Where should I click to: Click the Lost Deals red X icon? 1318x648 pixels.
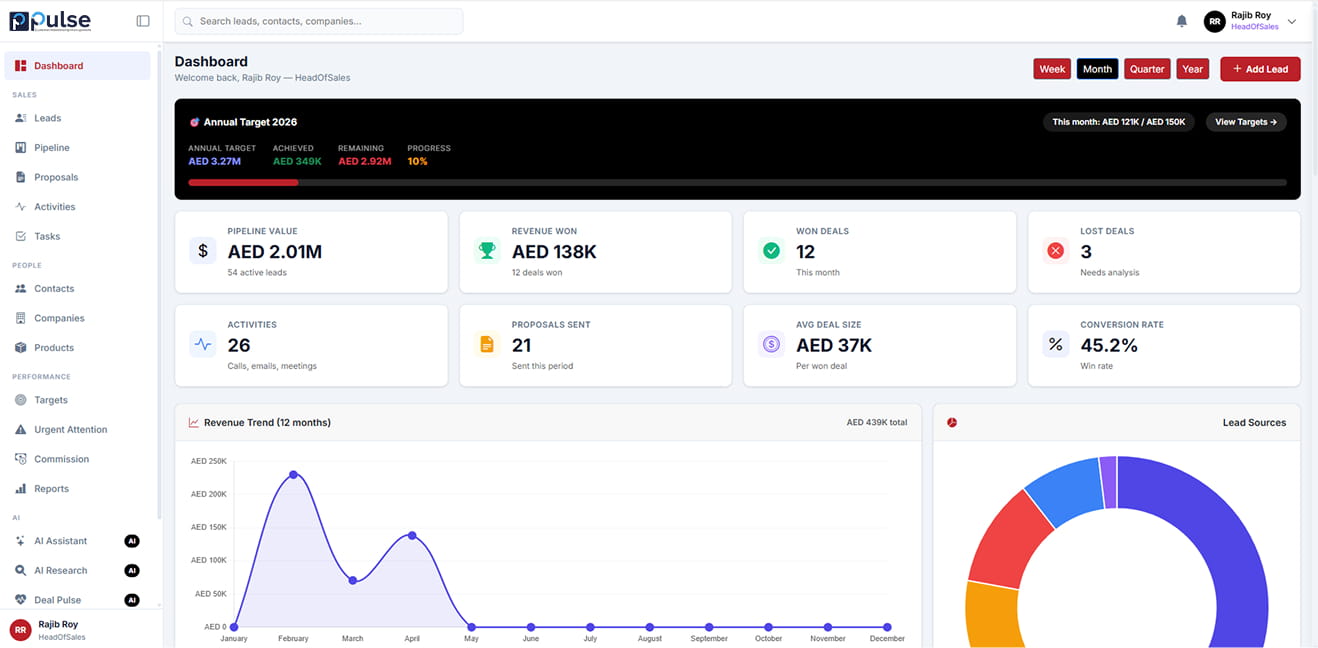(x=1055, y=251)
